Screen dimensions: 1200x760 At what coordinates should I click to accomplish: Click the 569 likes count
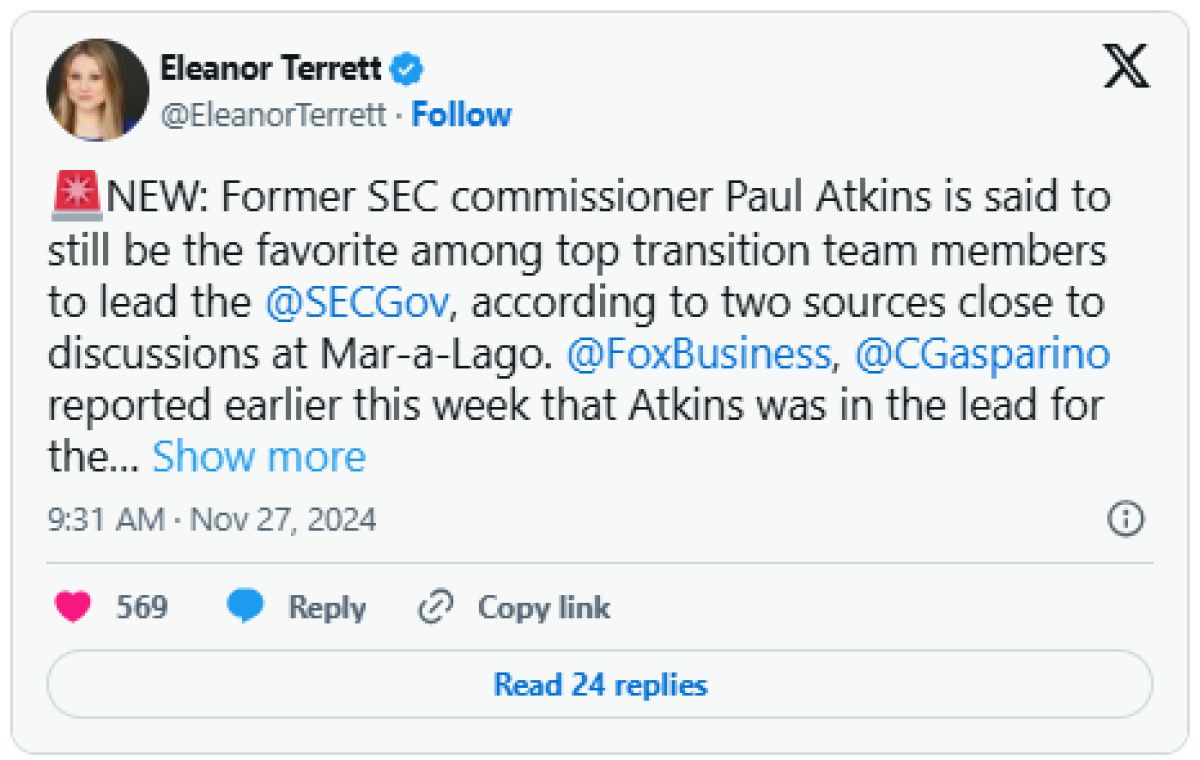(x=142, y=607)
